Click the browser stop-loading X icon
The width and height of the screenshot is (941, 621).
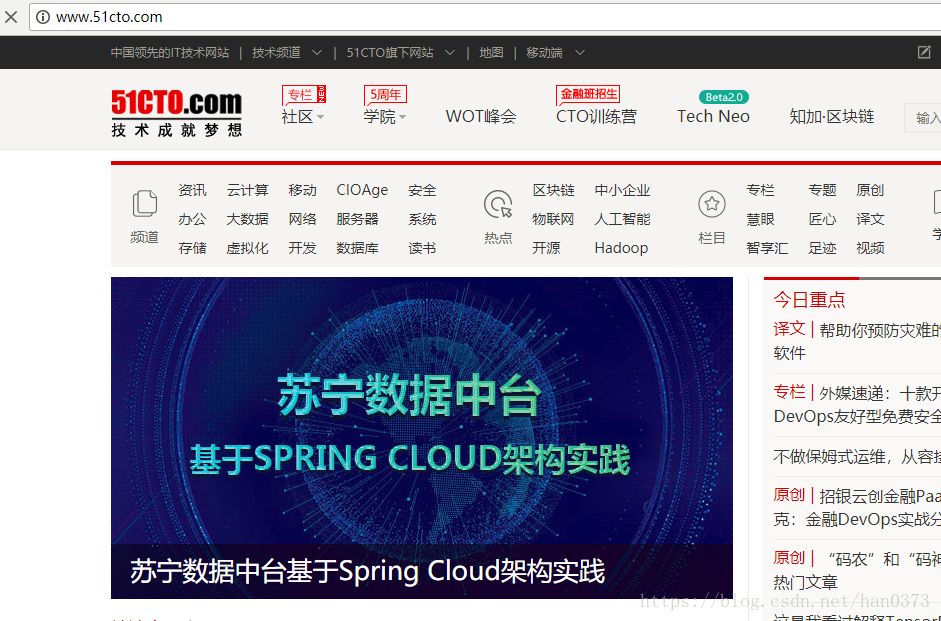pos(11,17)
